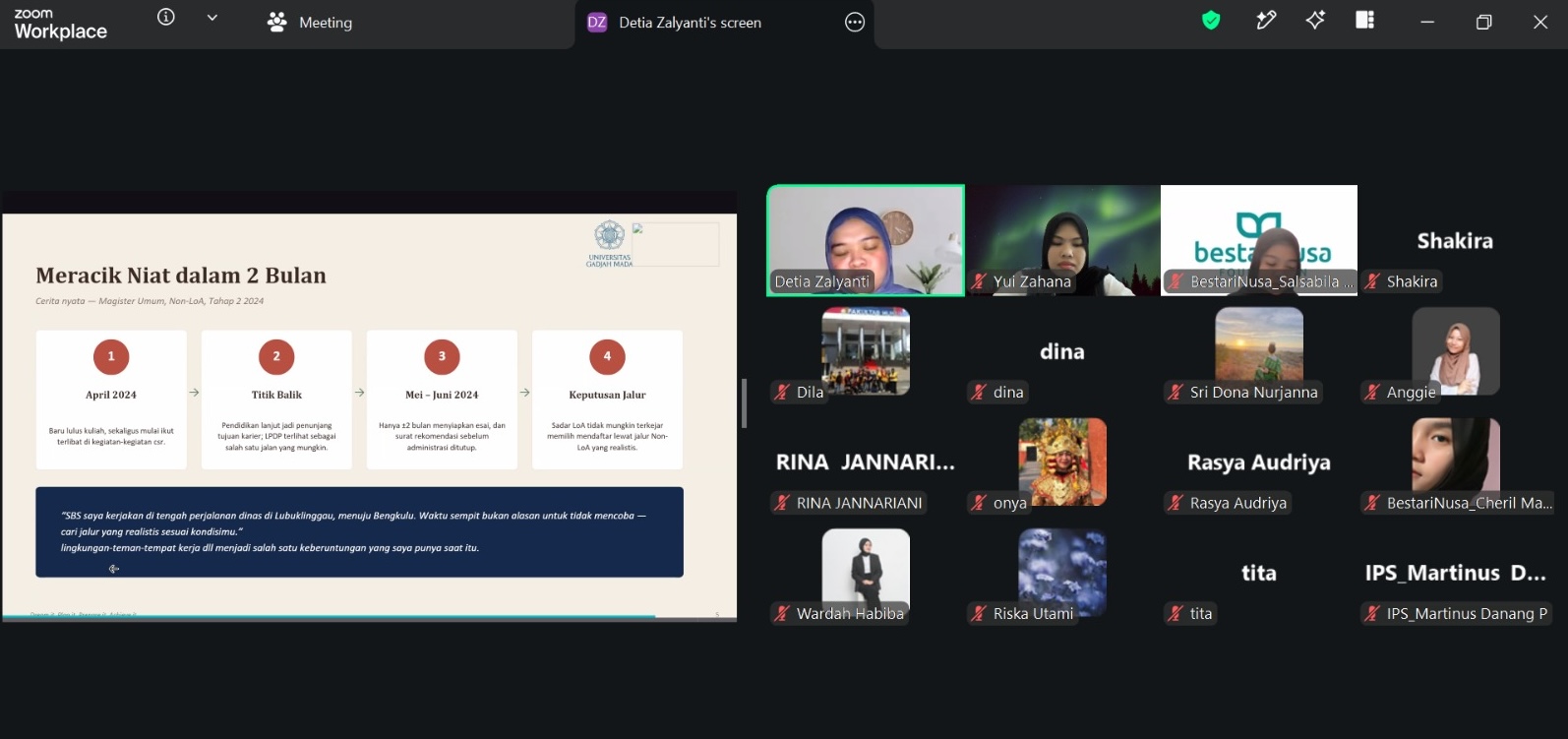This screenshot has height=739, width=1568.
Task: Click muted mic icon beside Wardah Habiba
Action: tap(782, 613)
